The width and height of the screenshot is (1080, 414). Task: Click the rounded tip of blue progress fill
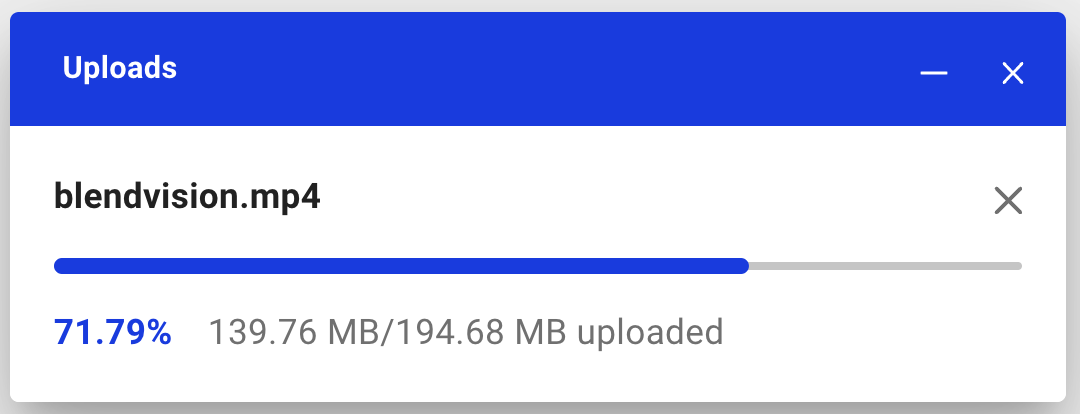742,266
